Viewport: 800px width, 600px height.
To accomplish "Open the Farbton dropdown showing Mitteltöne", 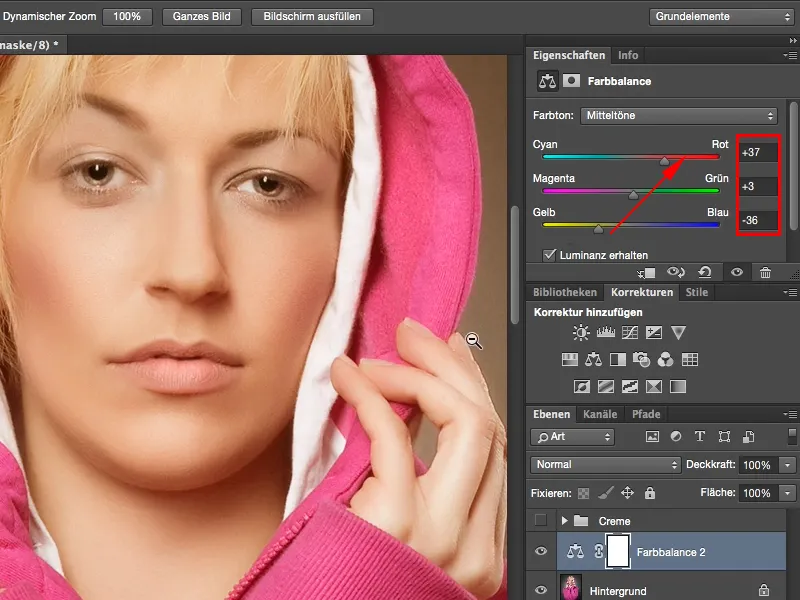I will coord(680,115).
